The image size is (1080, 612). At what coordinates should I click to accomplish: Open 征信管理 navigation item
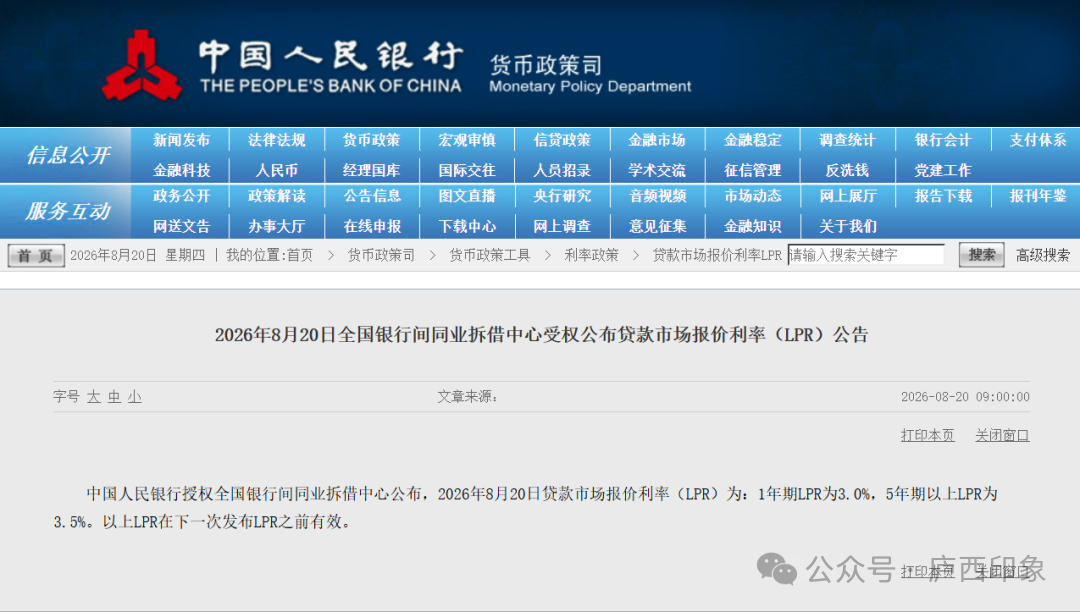[753, 170]
